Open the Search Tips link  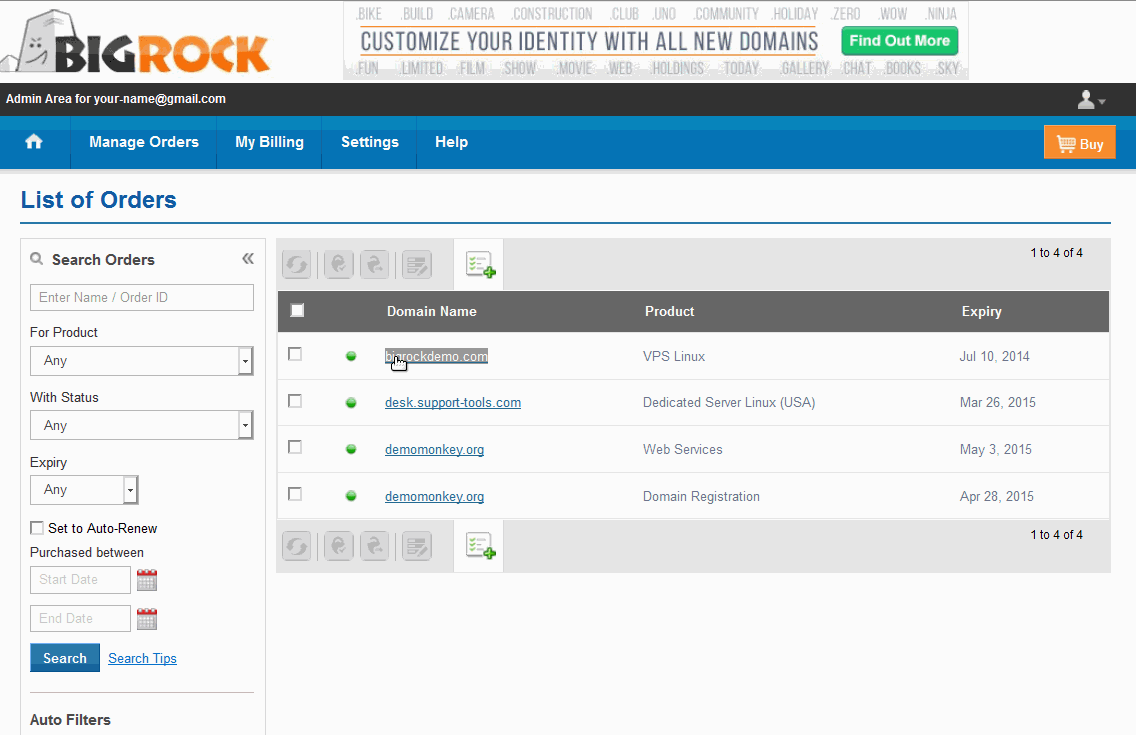[x=143, y=658]
